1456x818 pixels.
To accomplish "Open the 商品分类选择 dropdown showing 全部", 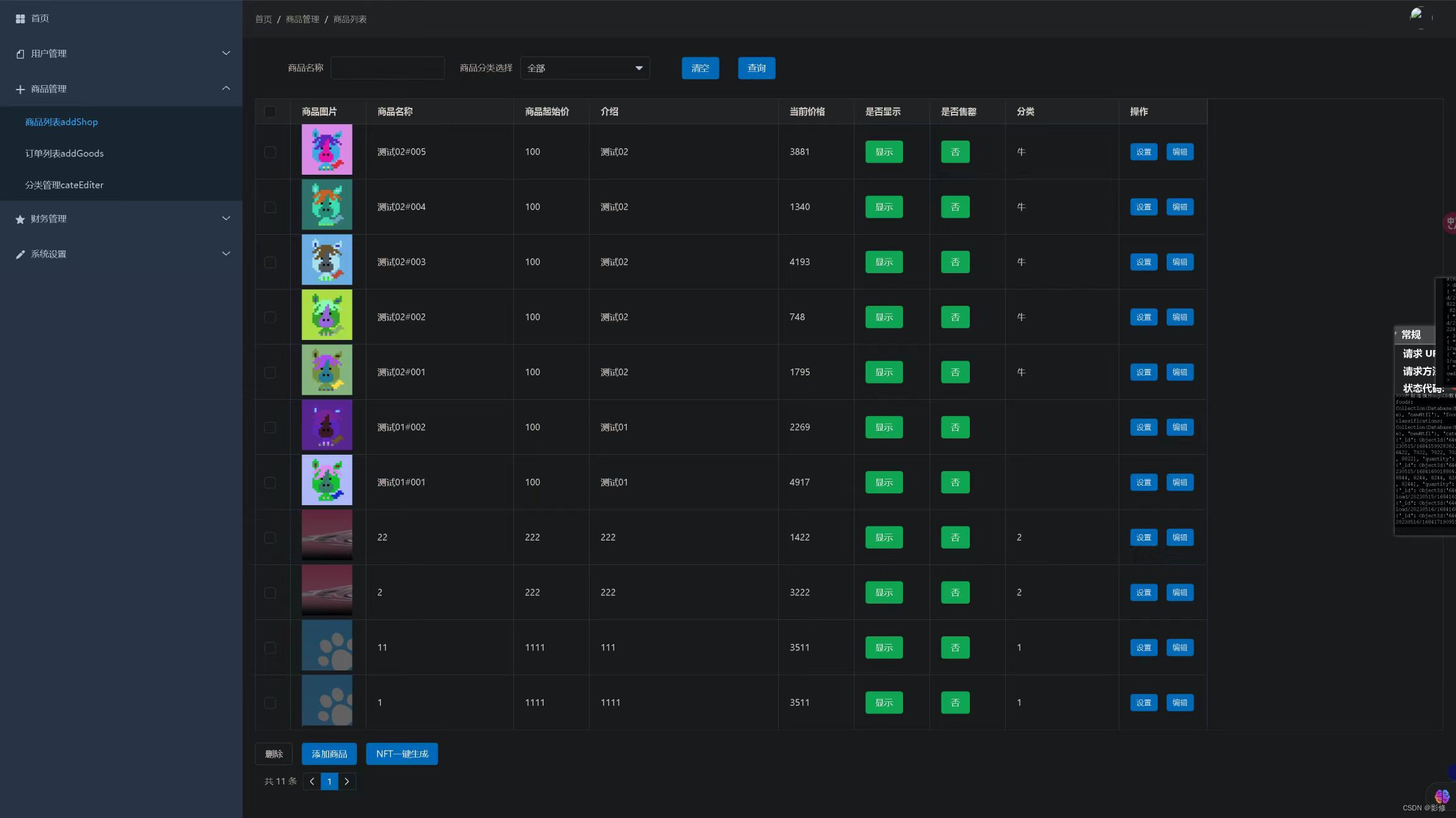I will (x=585, y=68).
